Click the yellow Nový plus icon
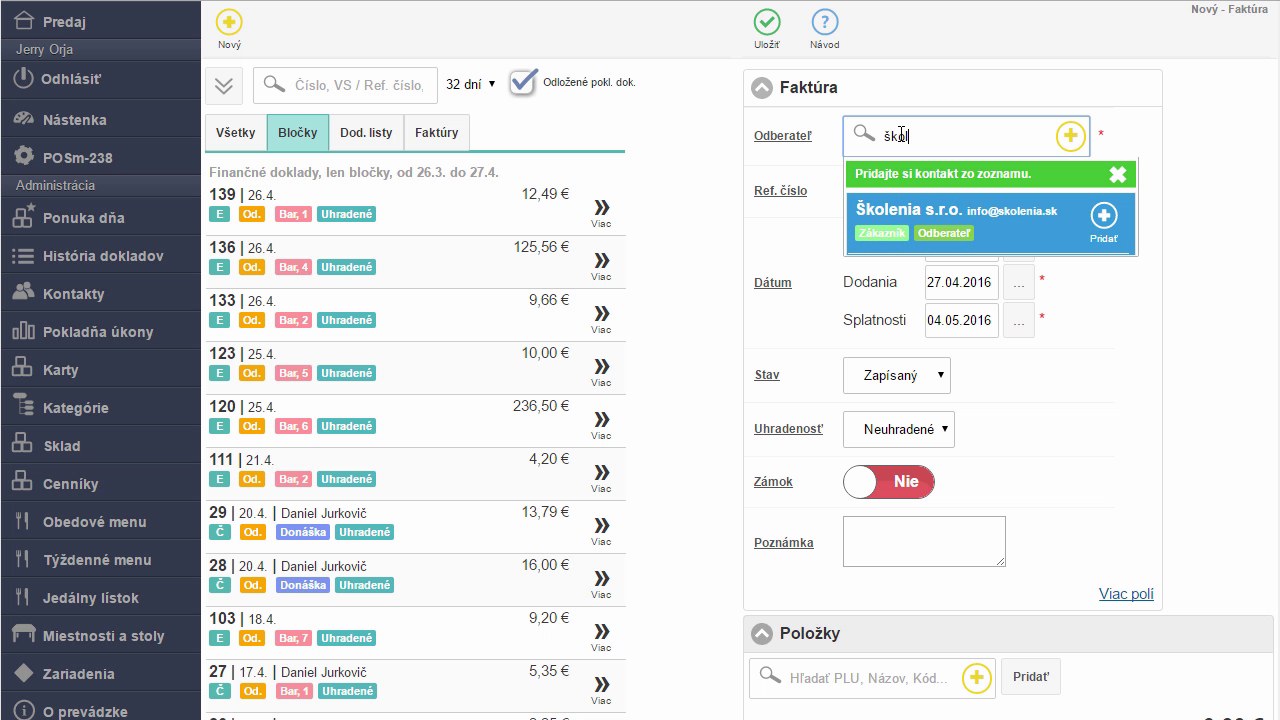 pos(229,22)
